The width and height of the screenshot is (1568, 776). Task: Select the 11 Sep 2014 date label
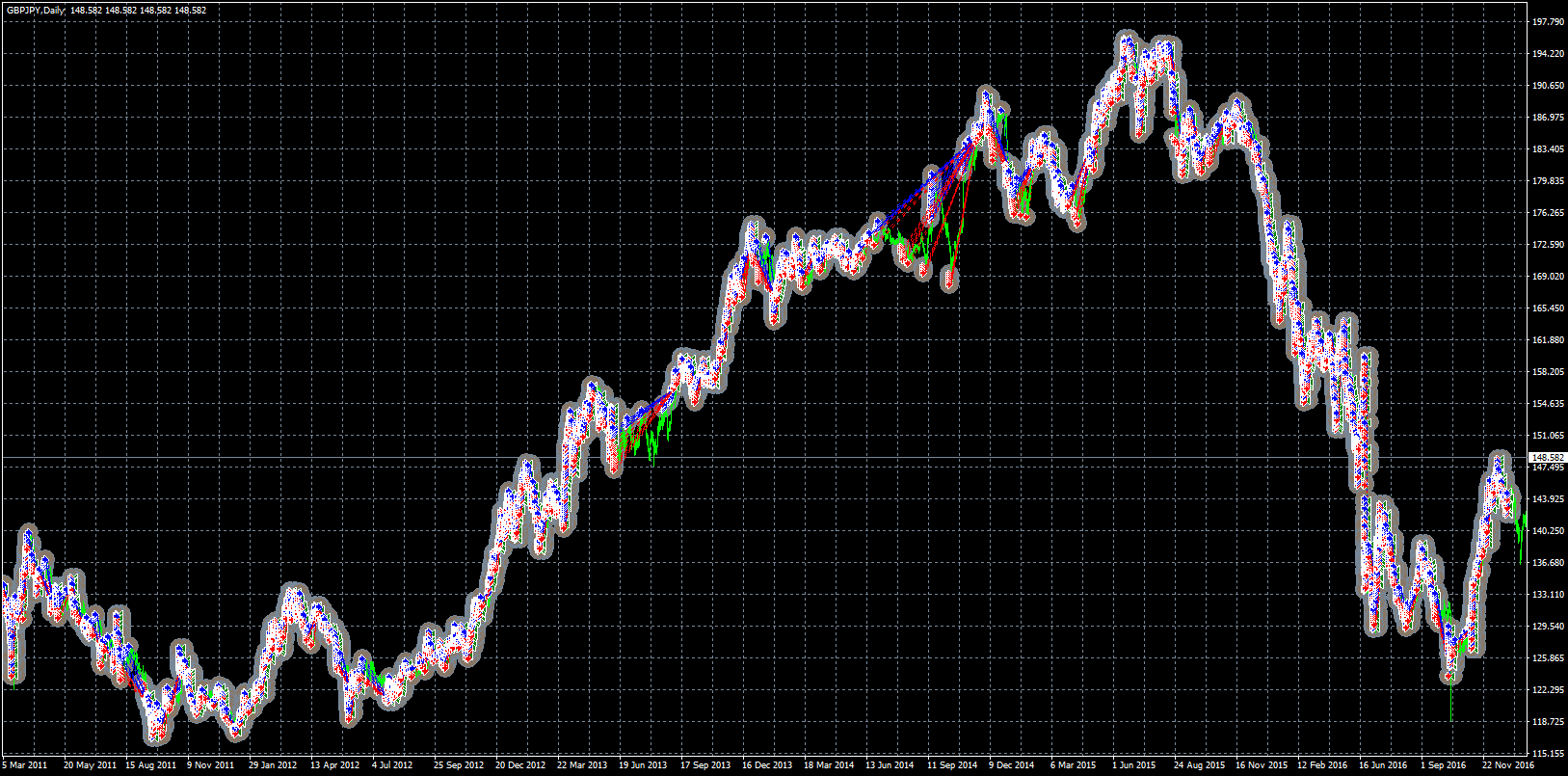click(952, 765)
